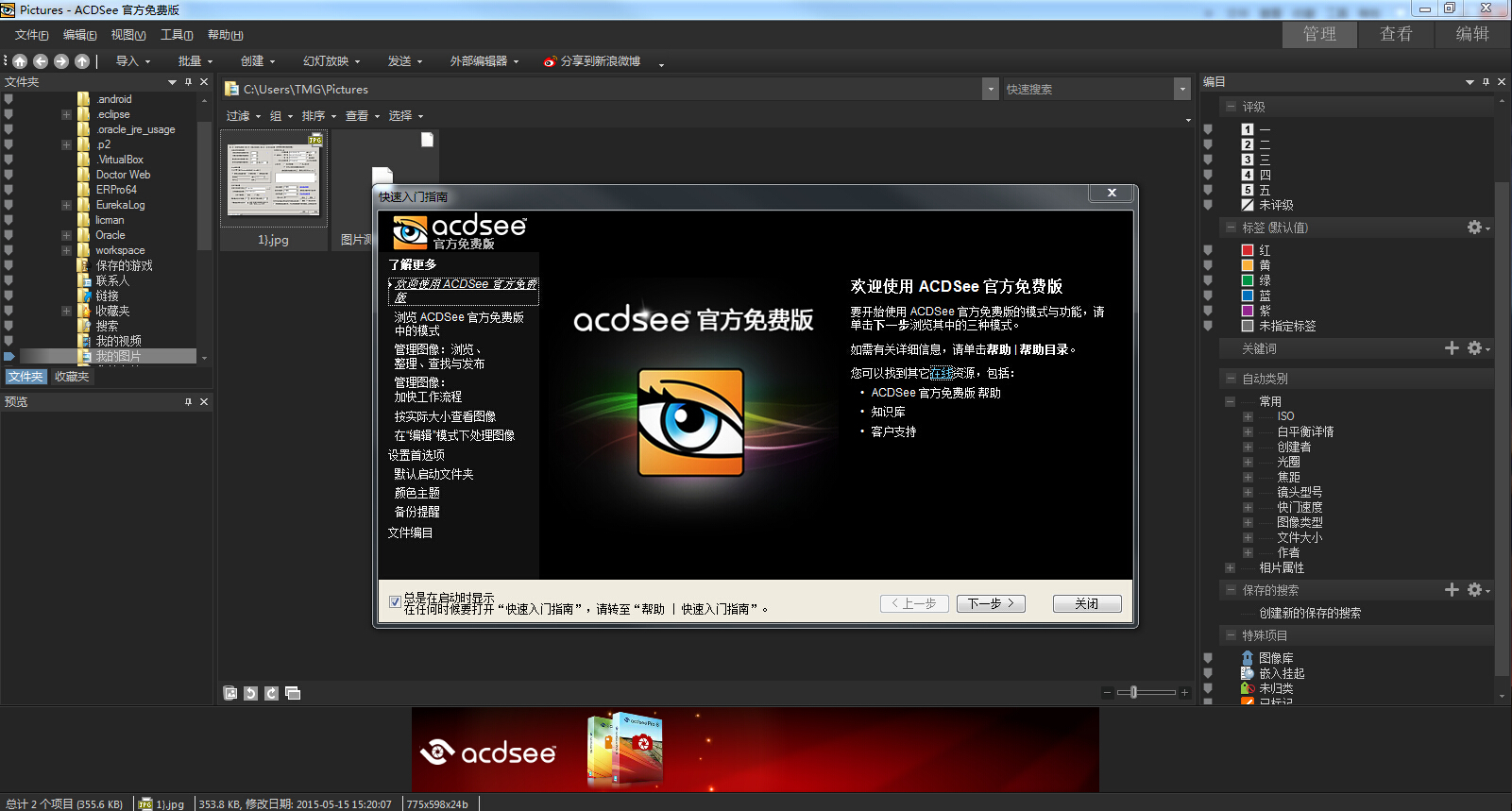Click the zoom out minus icon
Screen dimensions: 1512x811
pos(1107,692)
